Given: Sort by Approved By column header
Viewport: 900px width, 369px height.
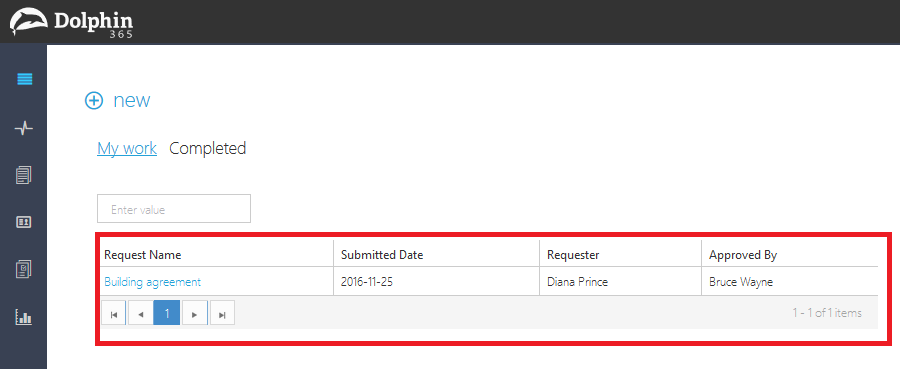Looking at the screenshot, I should click(790, 255).
